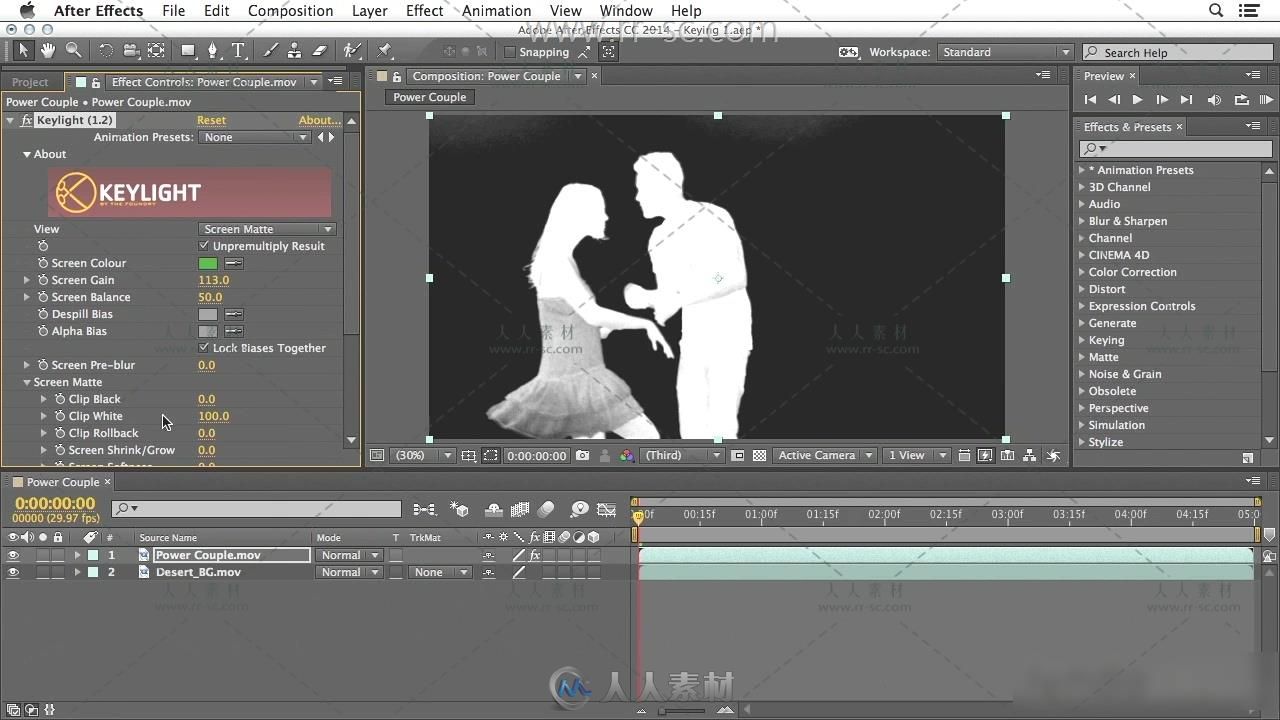
Task: Uncheck Unpremultiply Result
Action: 204,246
